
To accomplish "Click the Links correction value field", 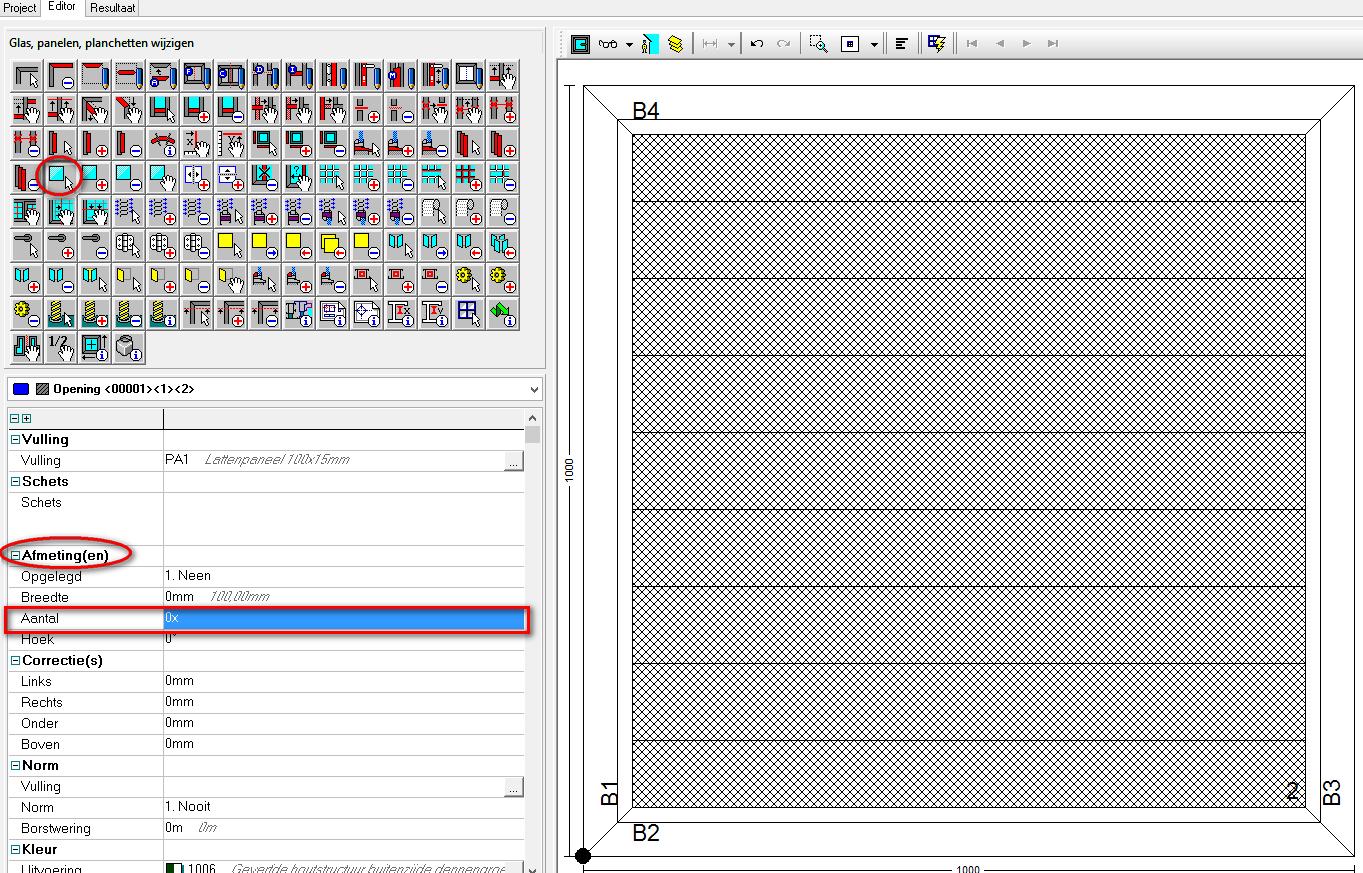I will tap(344, 681).
